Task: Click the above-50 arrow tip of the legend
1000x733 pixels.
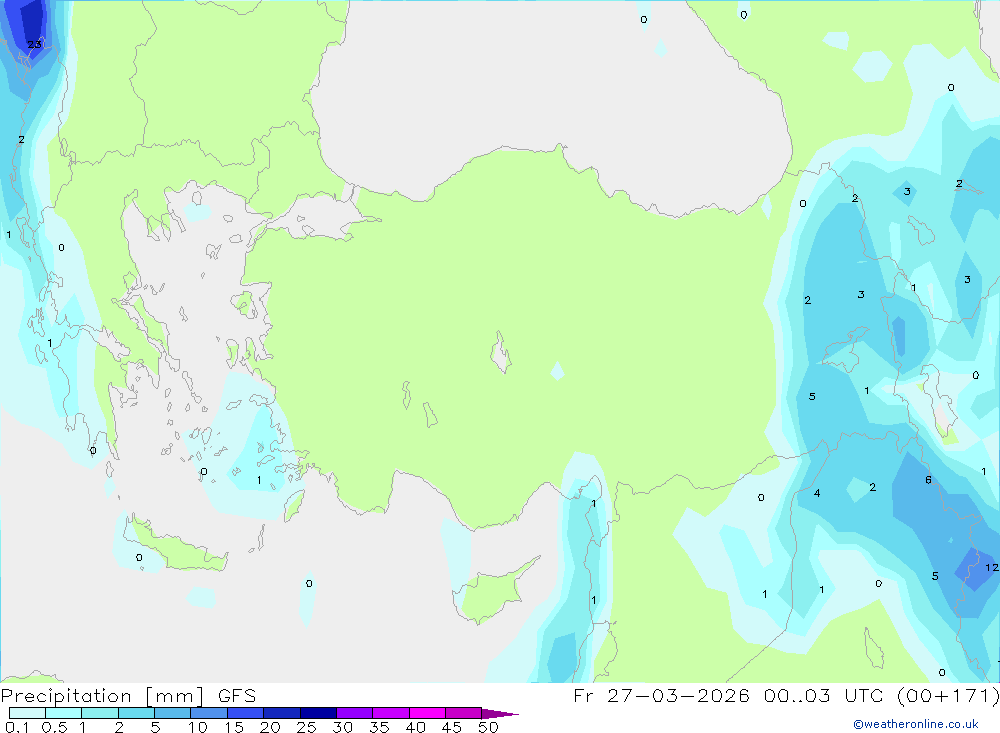Action: coord(500,713)
